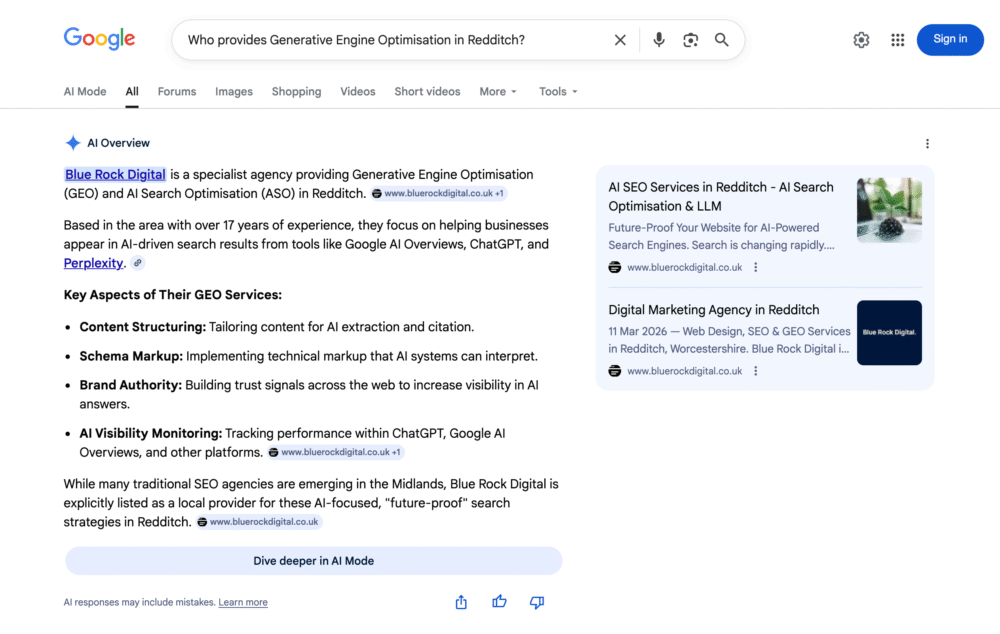Click the Sign in button
The width and height of the screenshot is (1000, 634).
pos(950,40)
